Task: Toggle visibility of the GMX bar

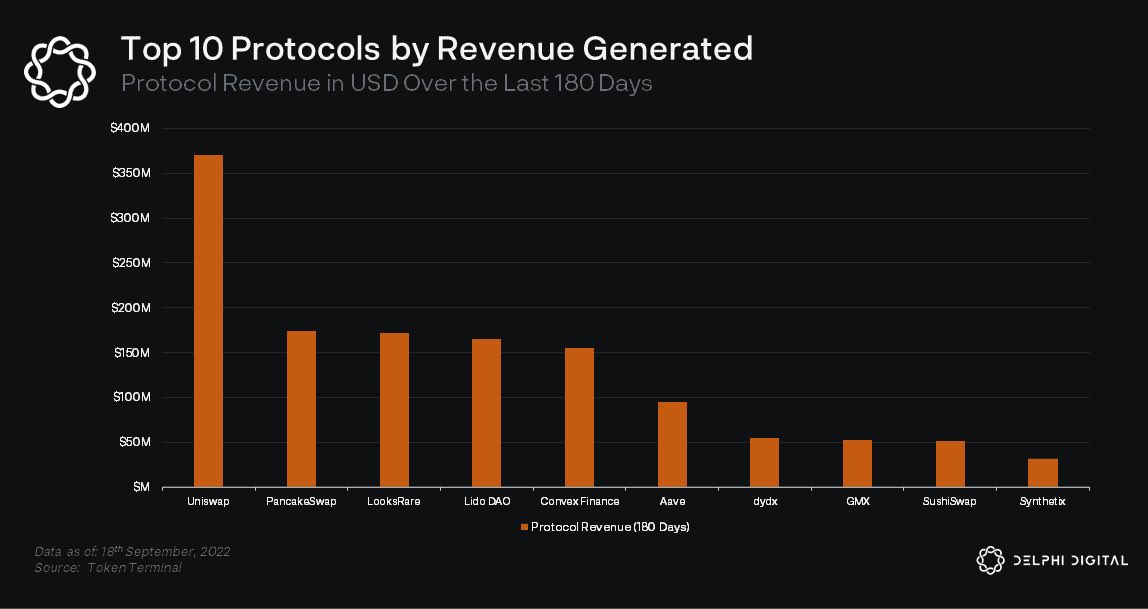Action: [x=857, y=462]
